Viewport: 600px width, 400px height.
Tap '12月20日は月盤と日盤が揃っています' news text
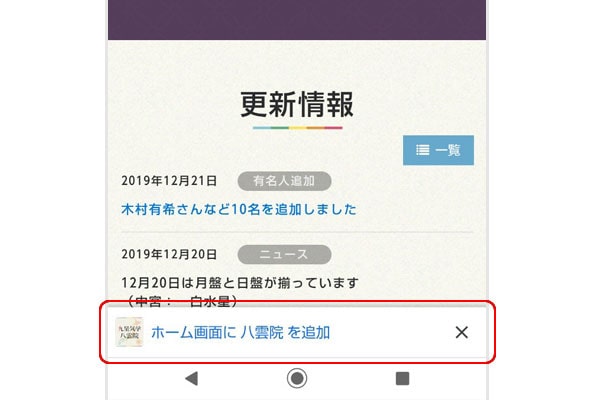[240, 283]
